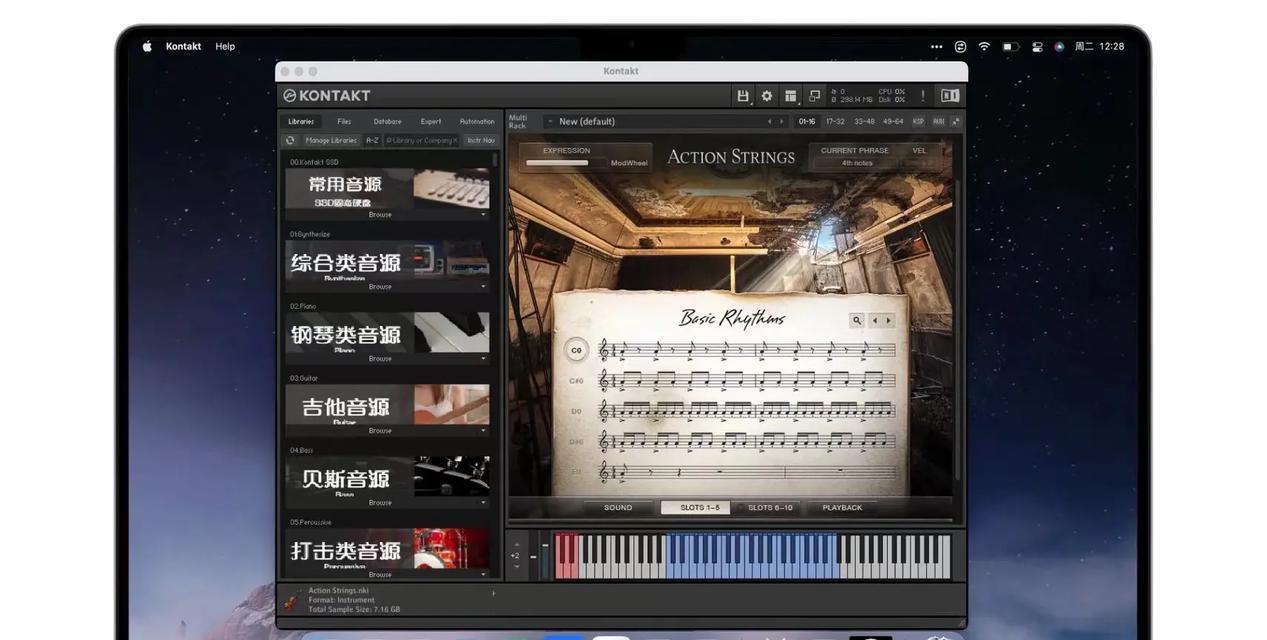This screenshot has height=640, width=1267.
Task: Open the Help menu in menu bar
Action: (x=225, y=46)
